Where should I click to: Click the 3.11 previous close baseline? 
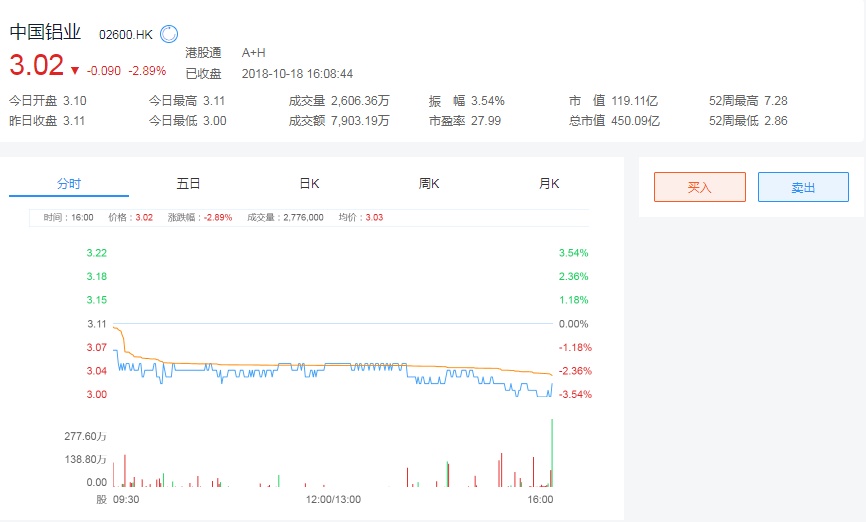(x=330, y=323)
